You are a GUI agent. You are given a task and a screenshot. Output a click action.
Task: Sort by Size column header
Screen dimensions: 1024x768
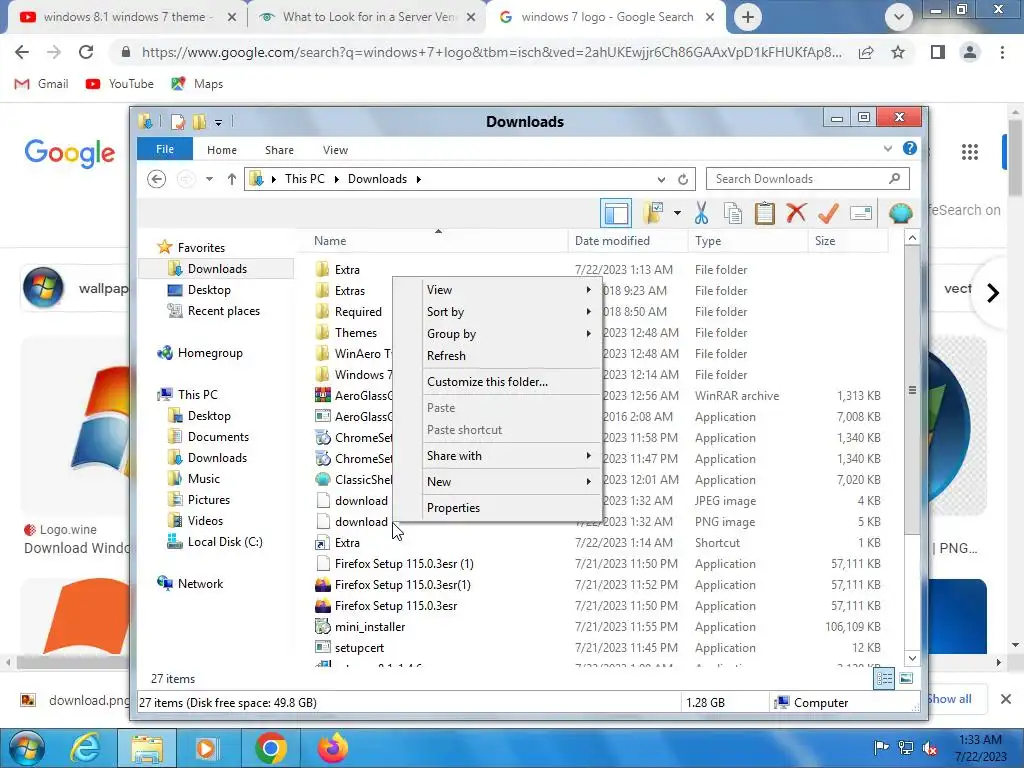tap(848, 241)
